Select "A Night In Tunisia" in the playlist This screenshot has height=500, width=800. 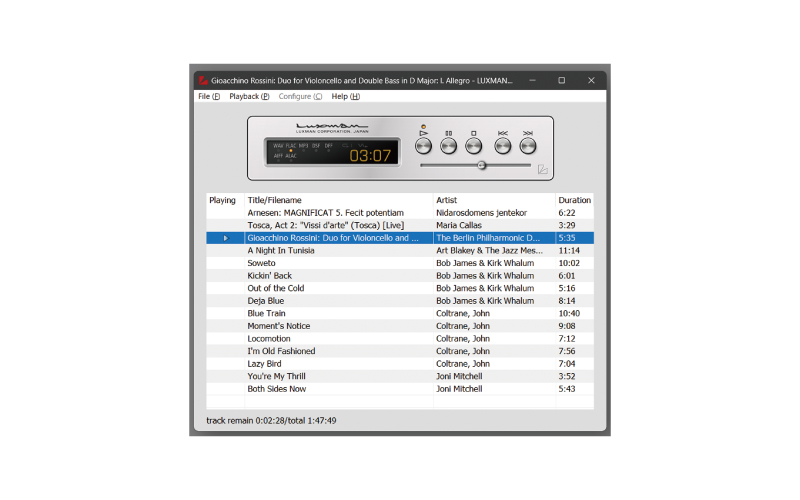pos(281,251)
